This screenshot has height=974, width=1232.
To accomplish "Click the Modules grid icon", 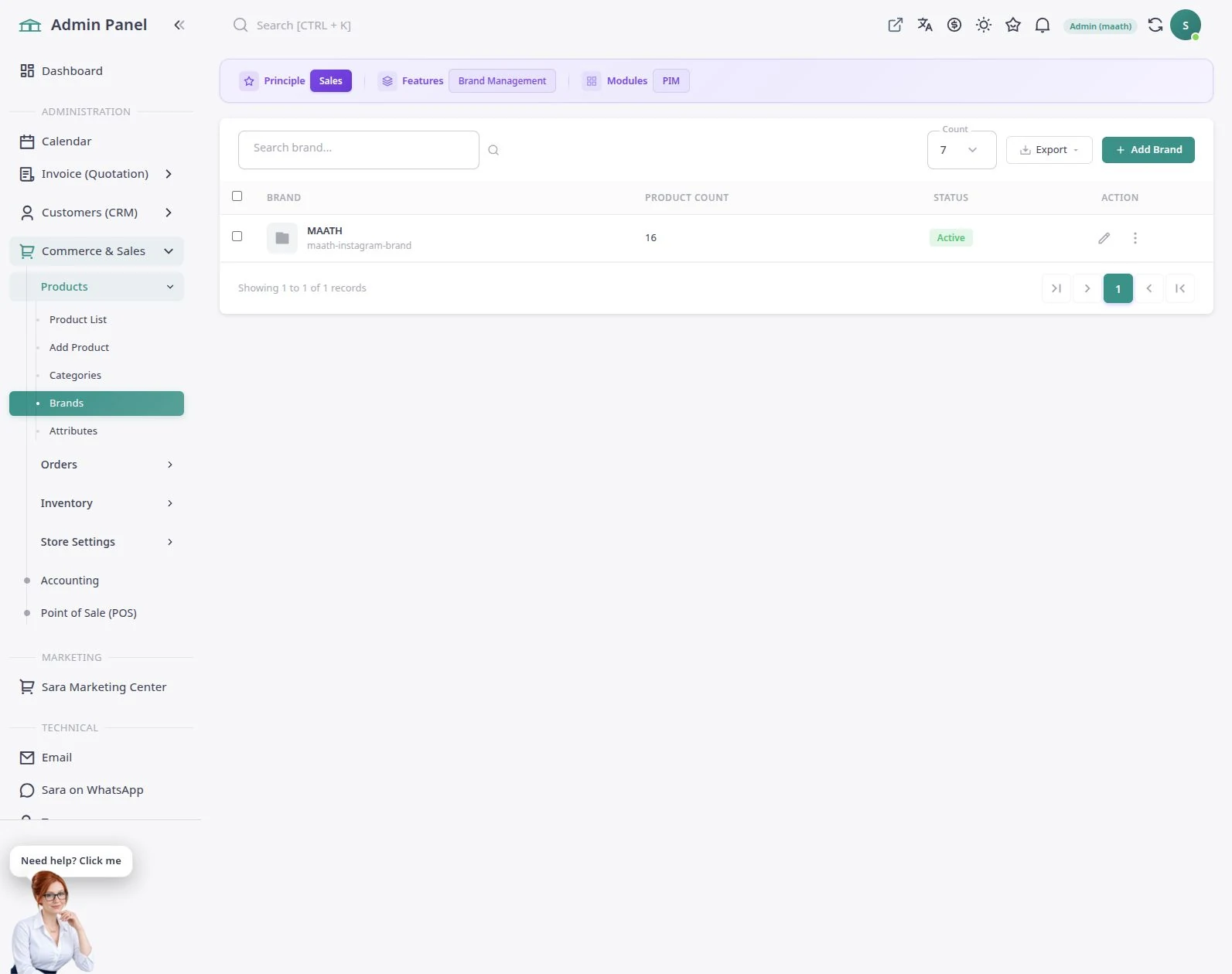I will click(592, 81).
